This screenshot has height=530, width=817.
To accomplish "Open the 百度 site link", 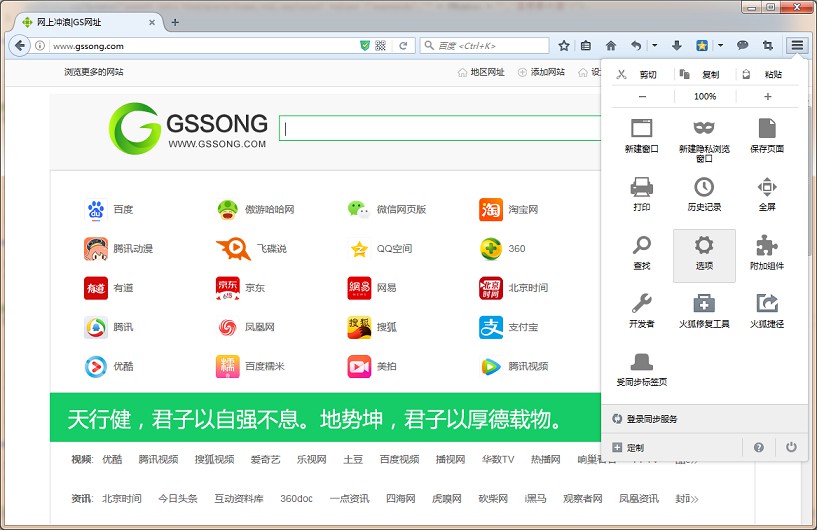I will [x=108, y=209].
